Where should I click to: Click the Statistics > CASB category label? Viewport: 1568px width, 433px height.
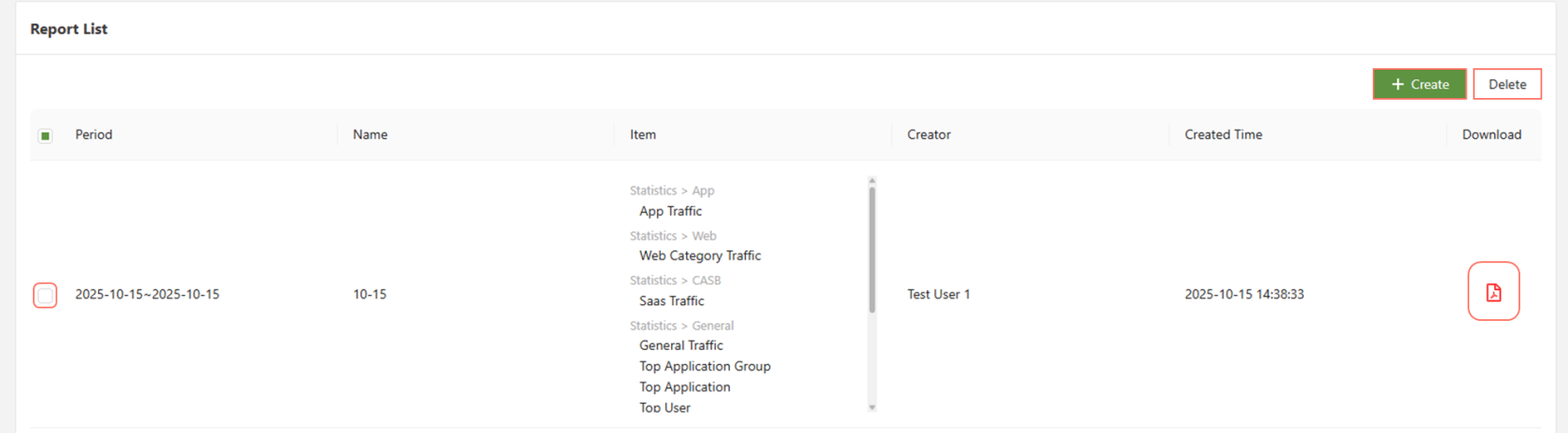675,280
